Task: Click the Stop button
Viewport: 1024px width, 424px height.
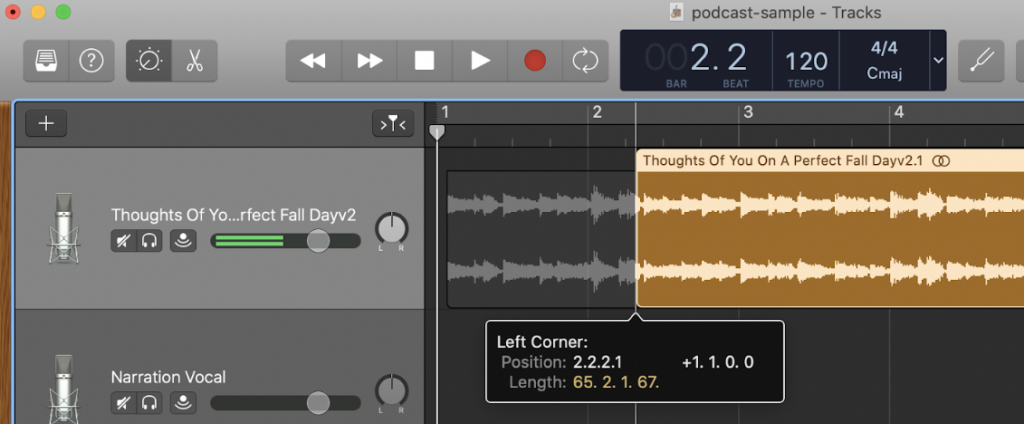Action: pyautogui.click(x=424, y=61)
